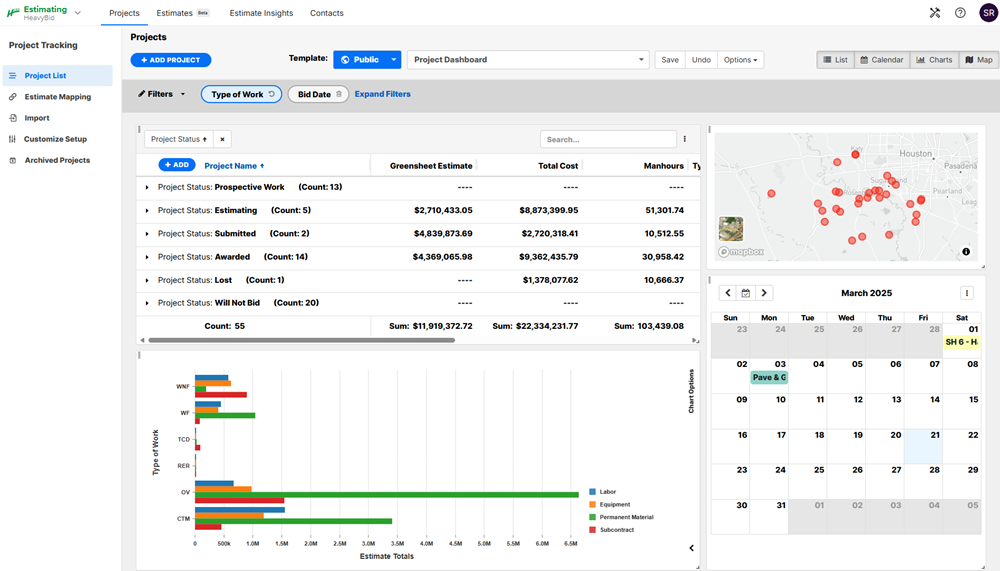Expand the Project Status: Awarded group
The height and width of the screenshot is (571, 1000).
[147, 257]
